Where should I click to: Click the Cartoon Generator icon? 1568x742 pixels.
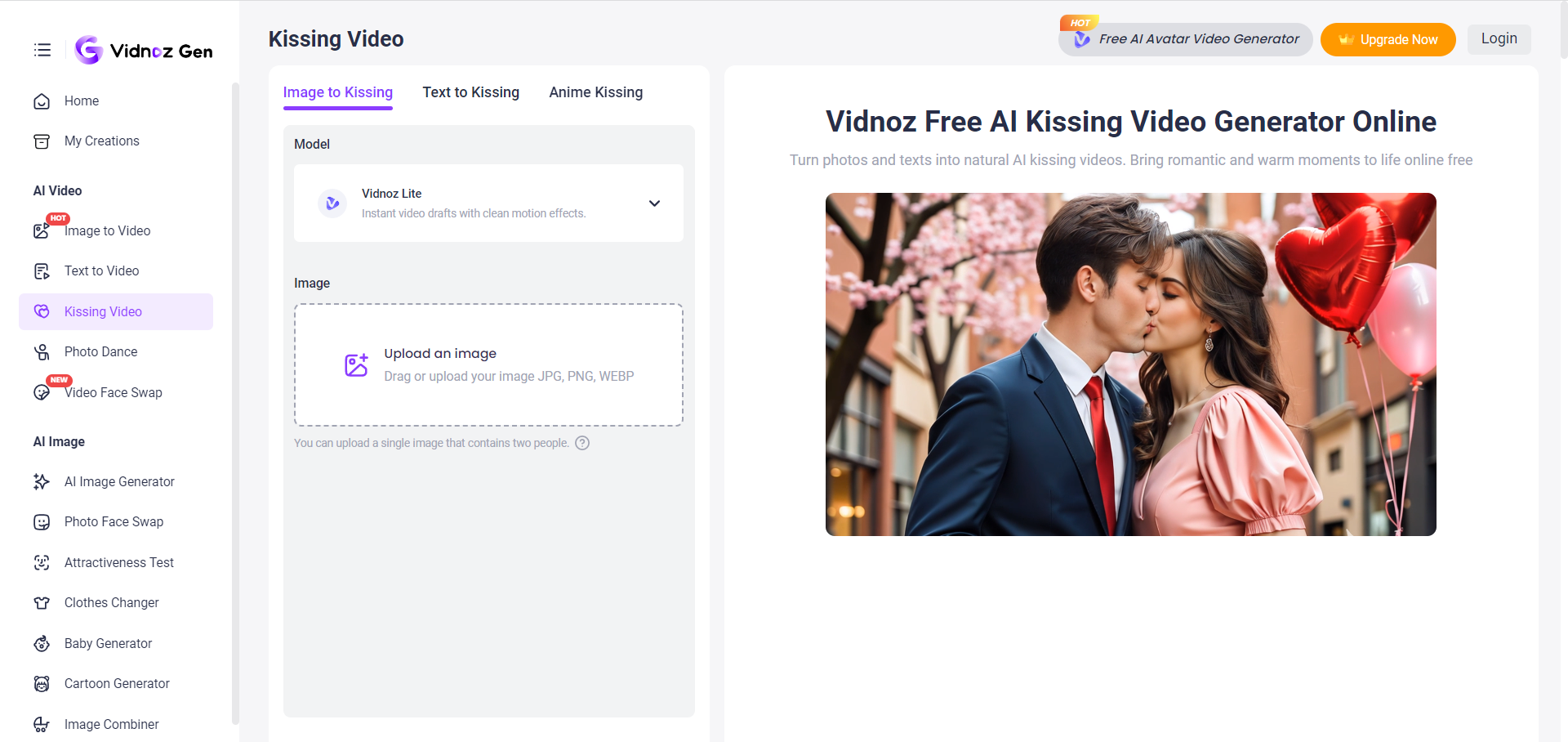tap(42, 684)
